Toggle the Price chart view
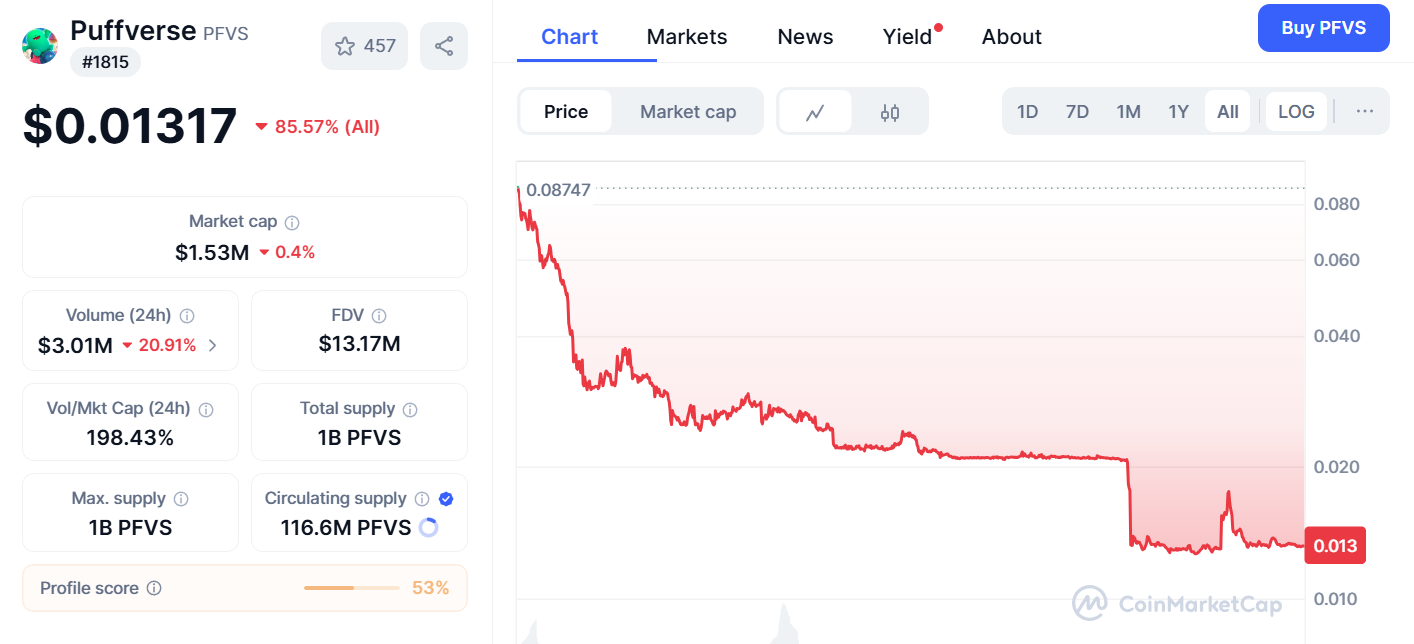Image resolution: width=1414 pixels, height=644 pixels. 566,112
